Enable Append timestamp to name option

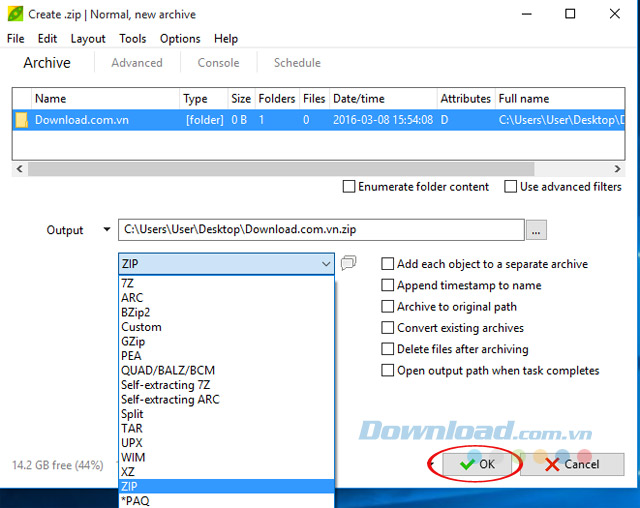click(x=388, y=285)
